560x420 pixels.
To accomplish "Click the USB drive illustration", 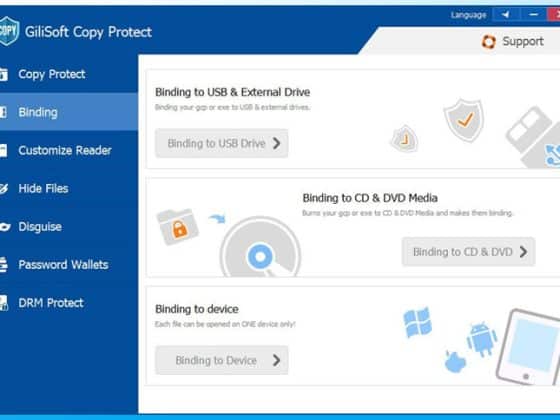I will 534,137.
